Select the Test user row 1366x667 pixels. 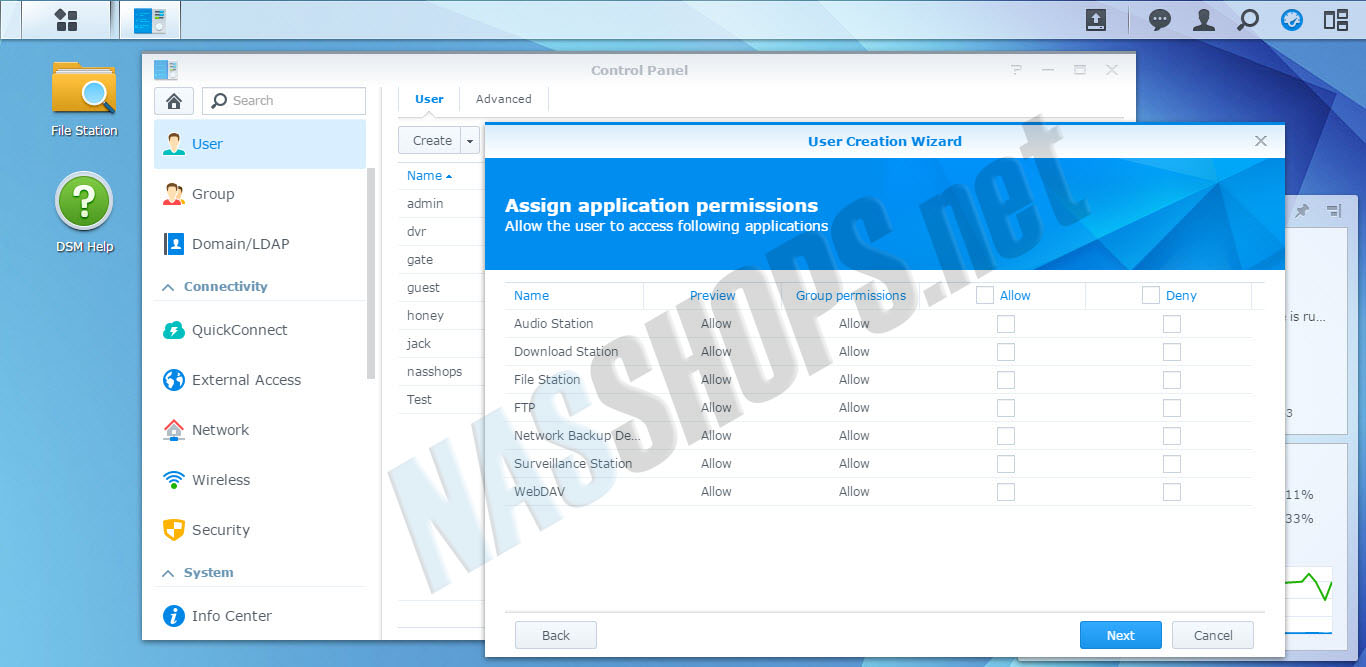point(441,400)
